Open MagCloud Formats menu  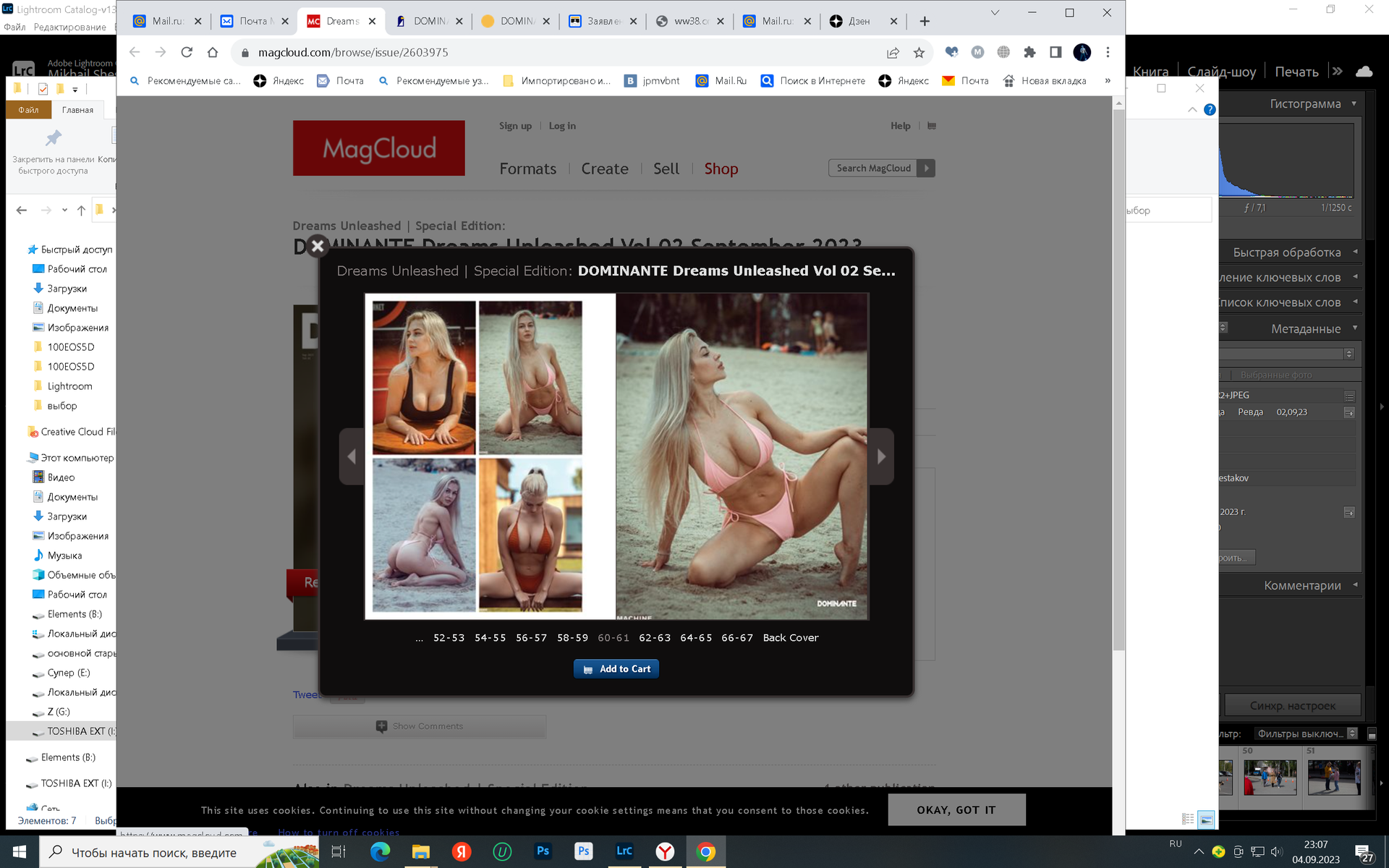coord(528,169)
